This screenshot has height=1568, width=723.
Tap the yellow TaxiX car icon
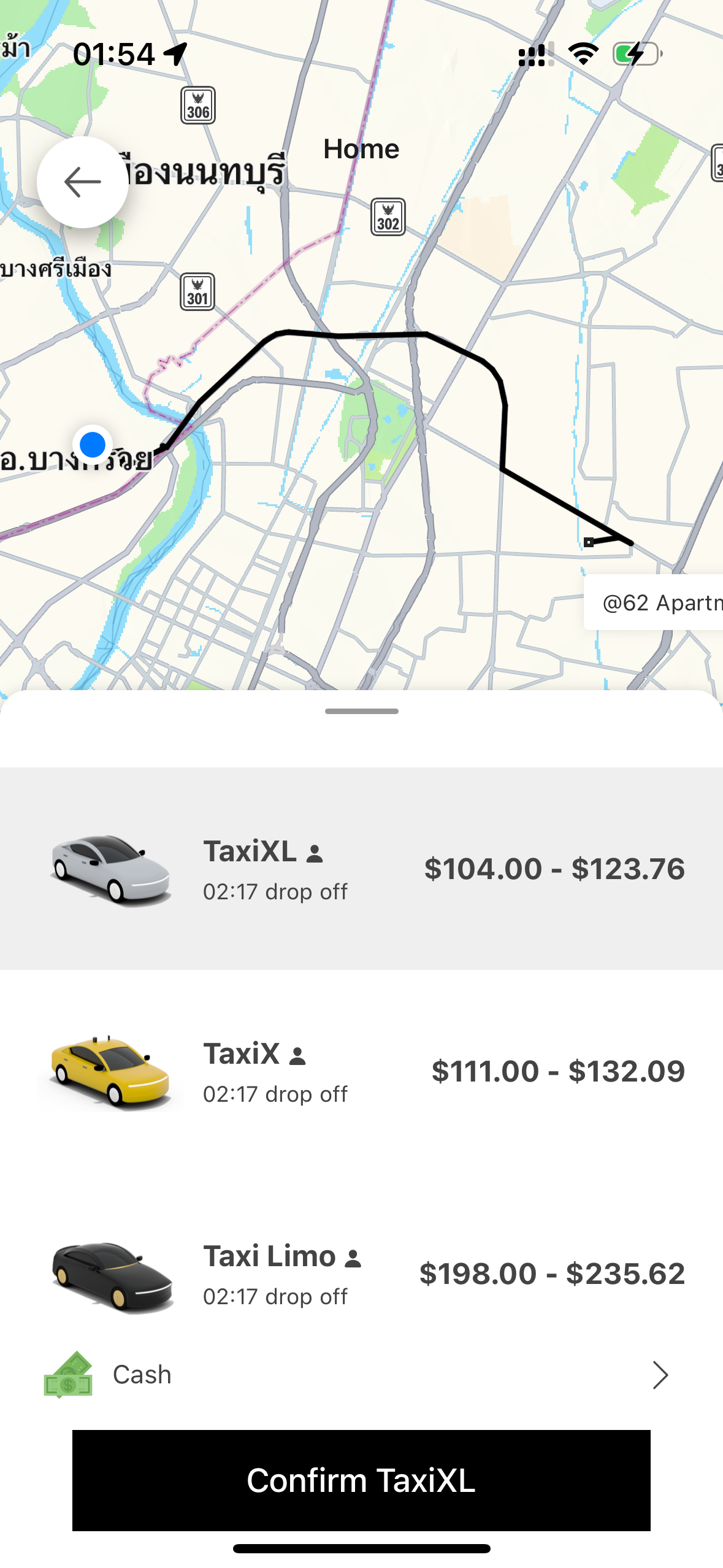pos(110,1072)
